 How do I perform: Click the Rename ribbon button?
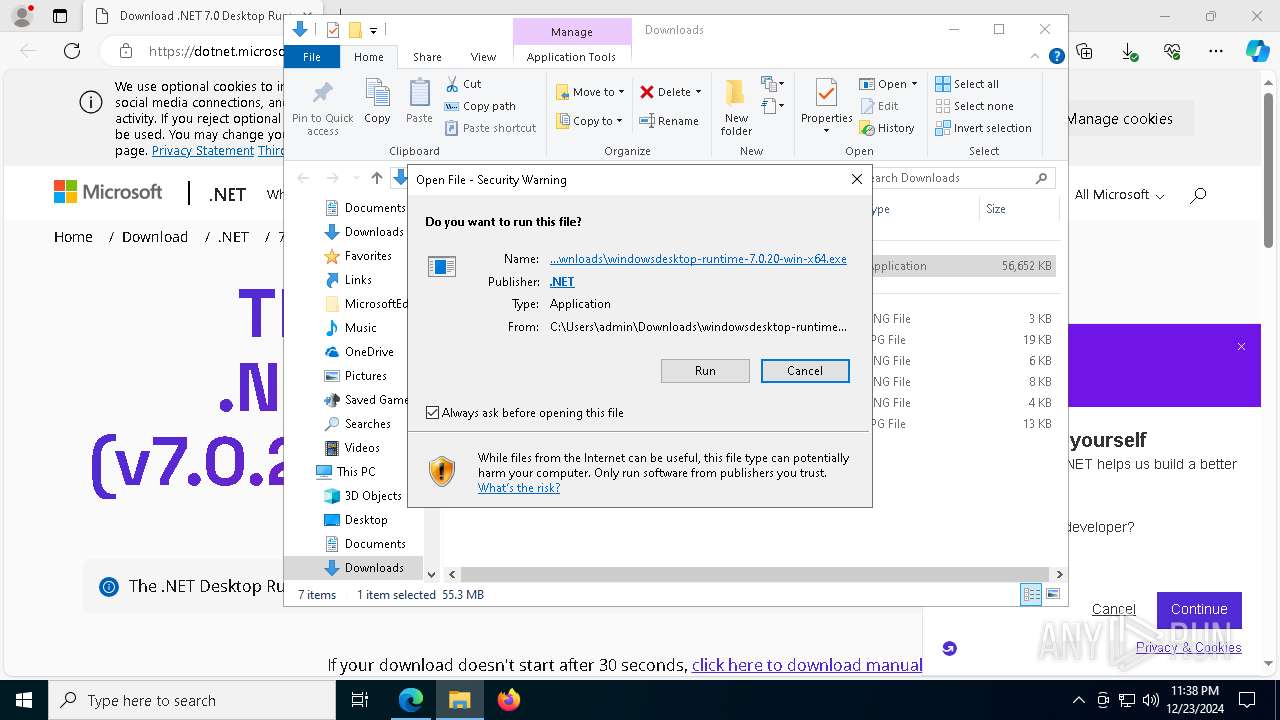[669, 121]
